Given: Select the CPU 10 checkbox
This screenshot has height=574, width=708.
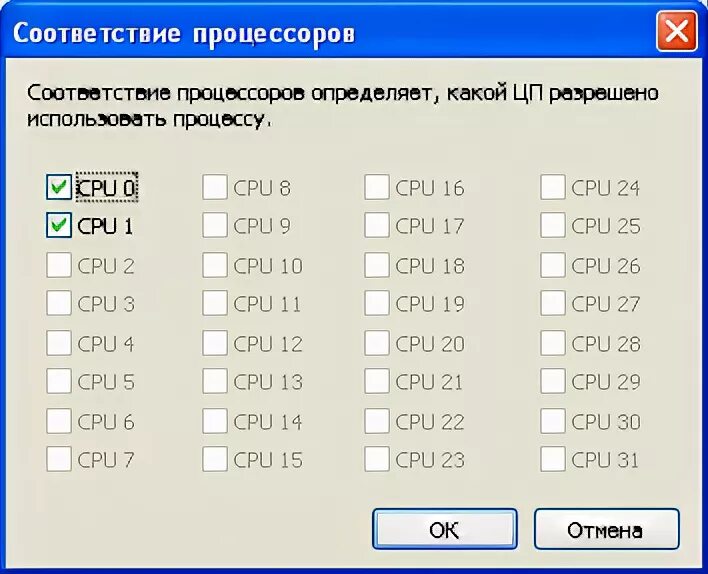Looking at the screenshot, I should pyautogui.click(x=214, y=265).
